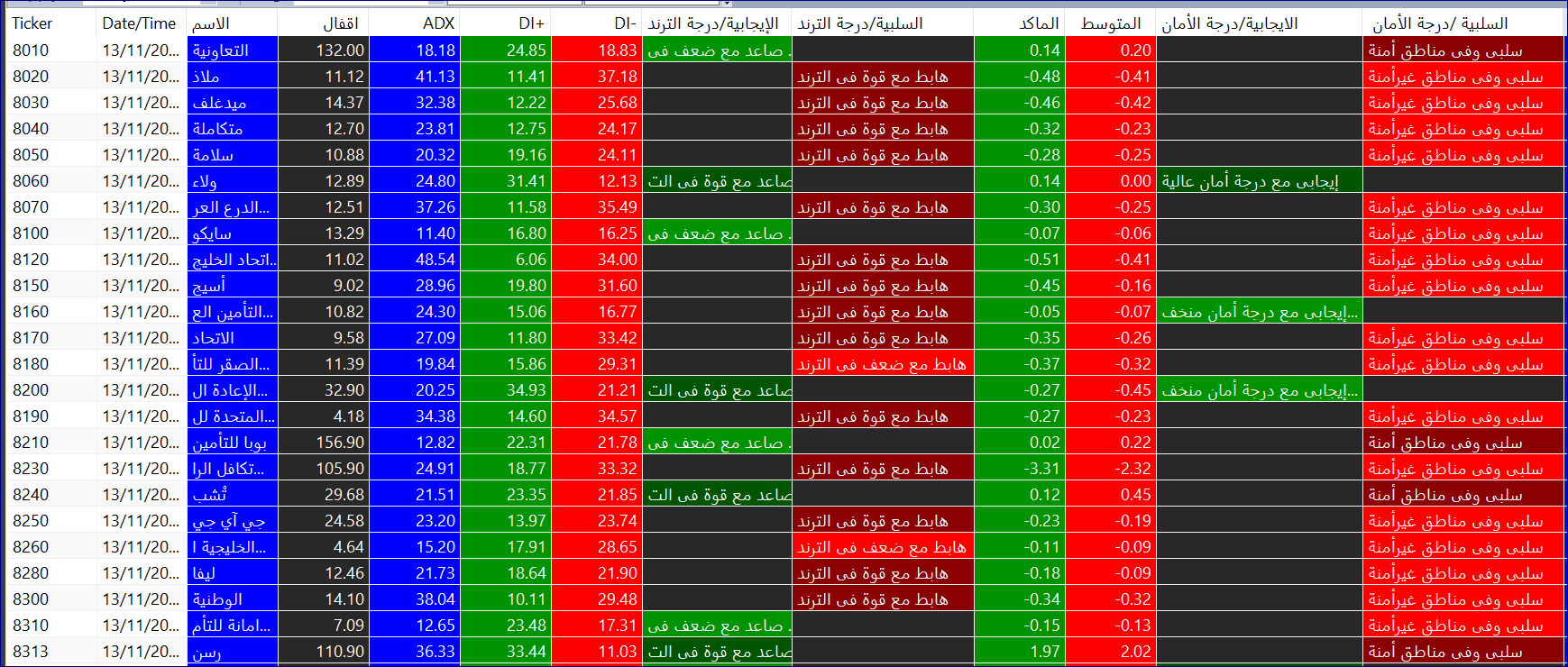Sort by the اقفال column header
This screenshot has width=1568, height=667.
341,23
